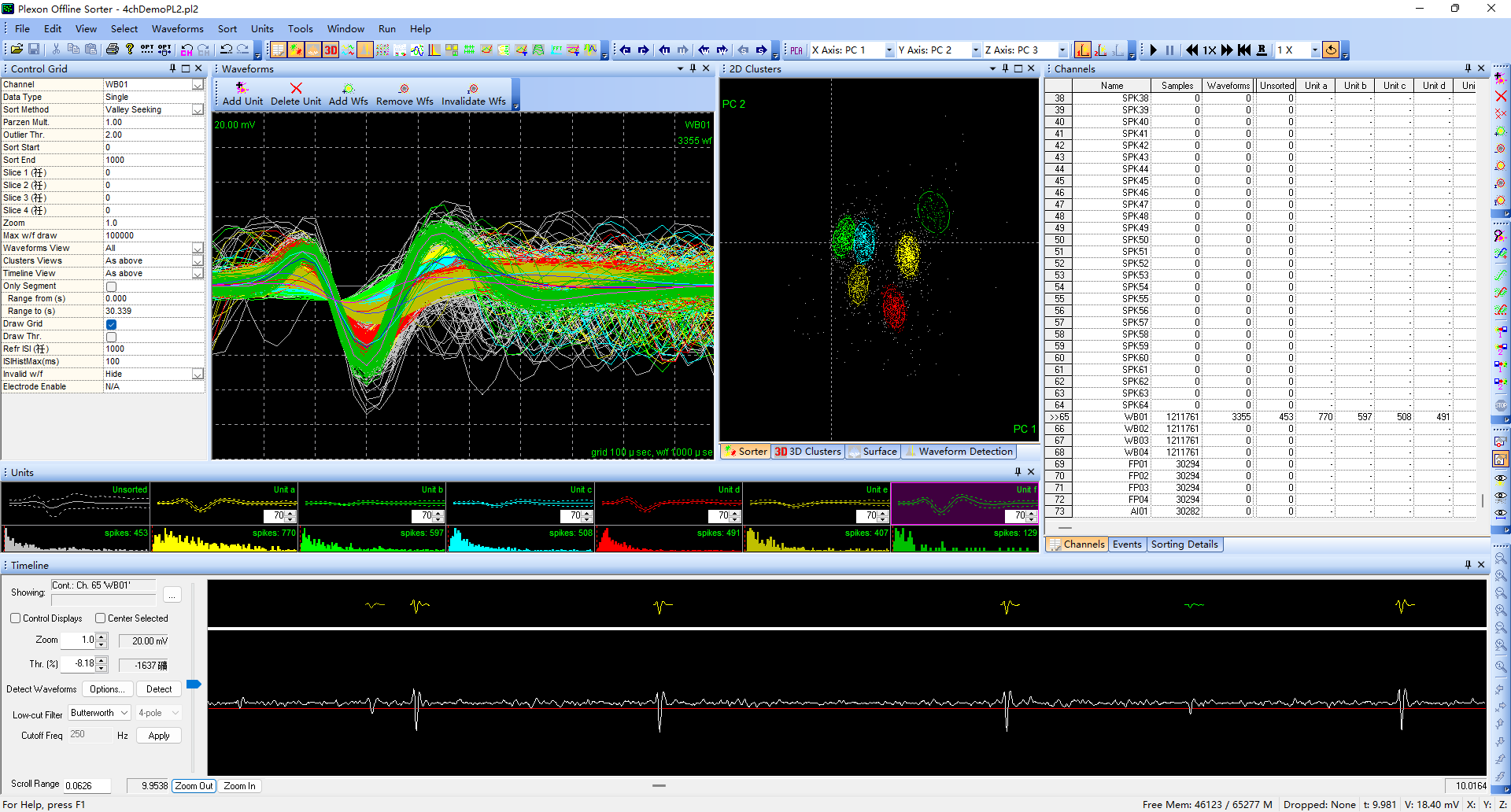
Task: Click the feature-1 axis icon next to Z Axis
Action: 1082,50
